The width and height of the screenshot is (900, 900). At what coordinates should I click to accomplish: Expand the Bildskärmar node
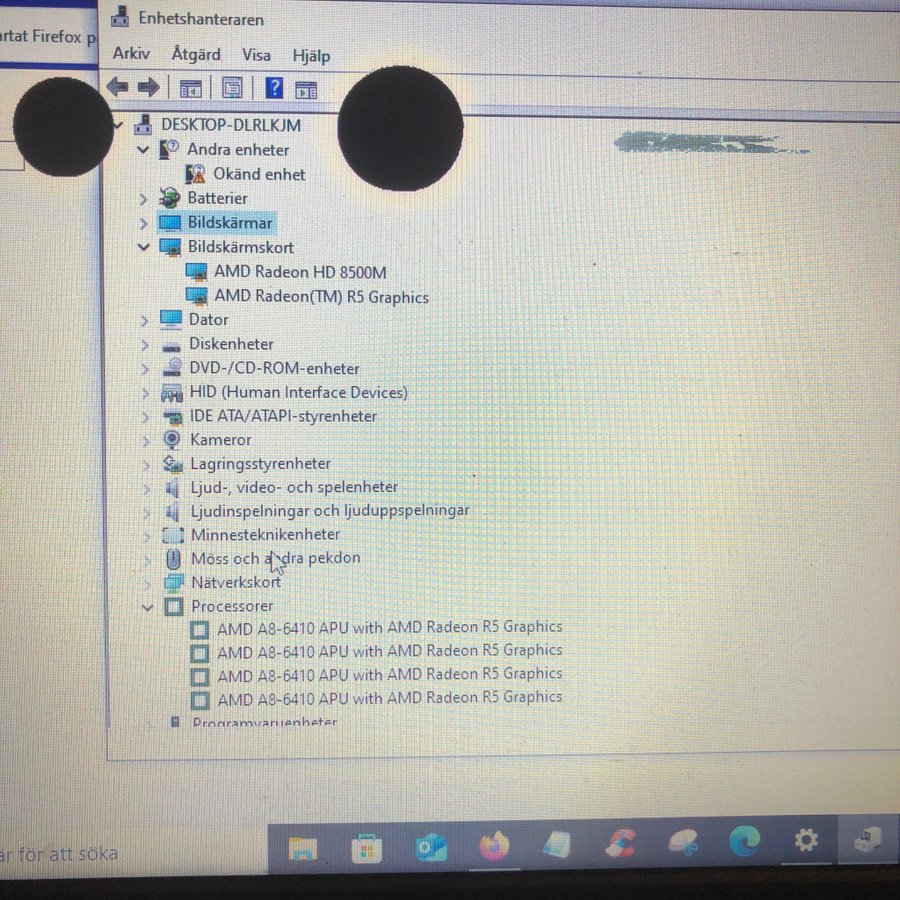tap(143, 223)
